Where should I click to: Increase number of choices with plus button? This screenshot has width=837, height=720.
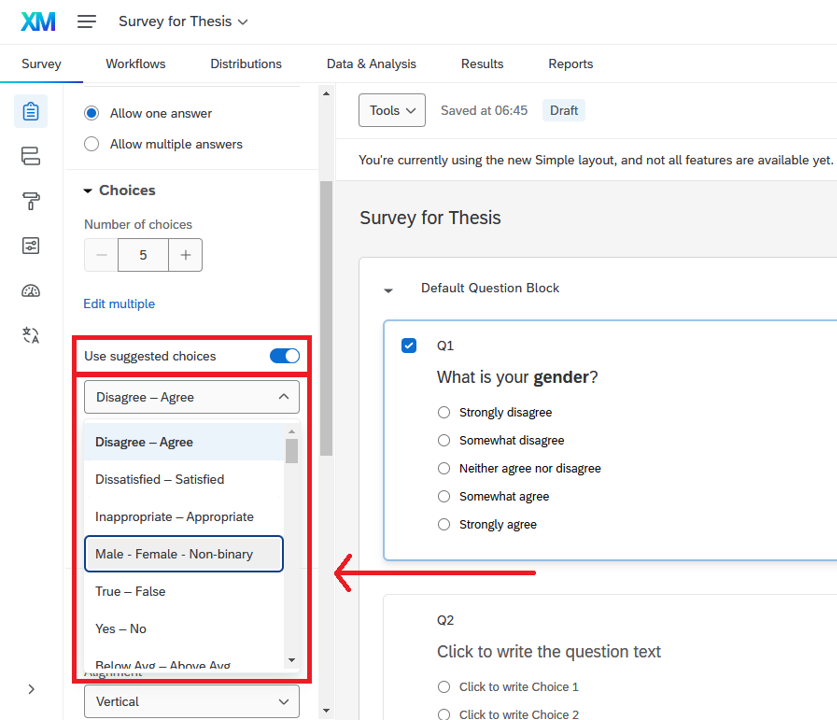coord(185,255)
